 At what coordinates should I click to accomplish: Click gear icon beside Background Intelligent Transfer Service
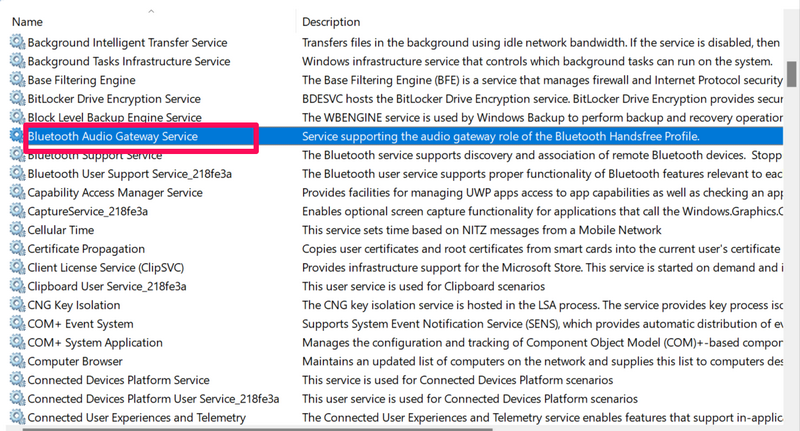[x=17, y=43]
